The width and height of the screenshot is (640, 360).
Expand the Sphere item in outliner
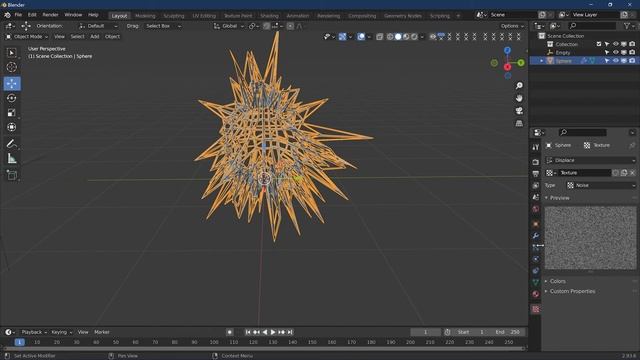(542, 61)
